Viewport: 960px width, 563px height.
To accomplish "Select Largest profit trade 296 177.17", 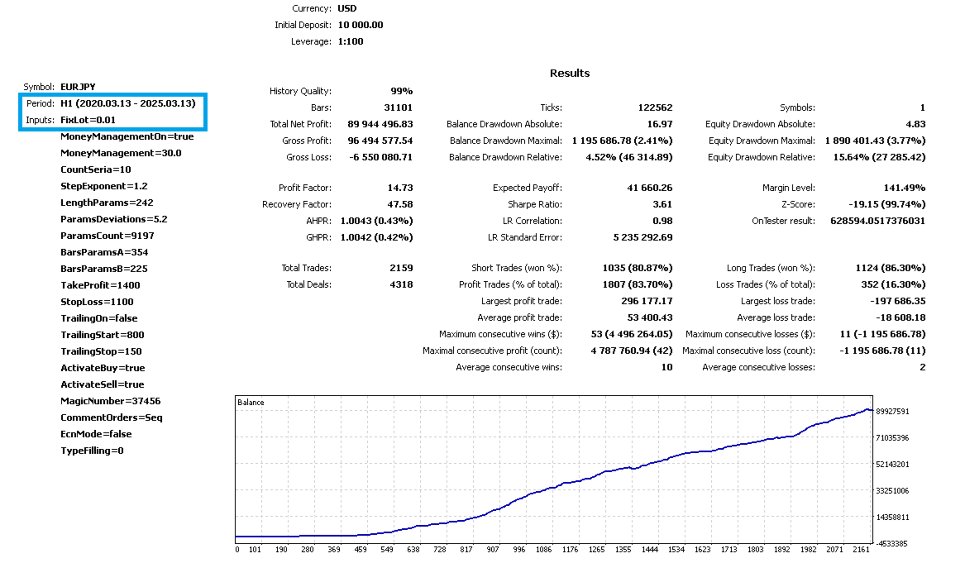I will coord(647,301).
